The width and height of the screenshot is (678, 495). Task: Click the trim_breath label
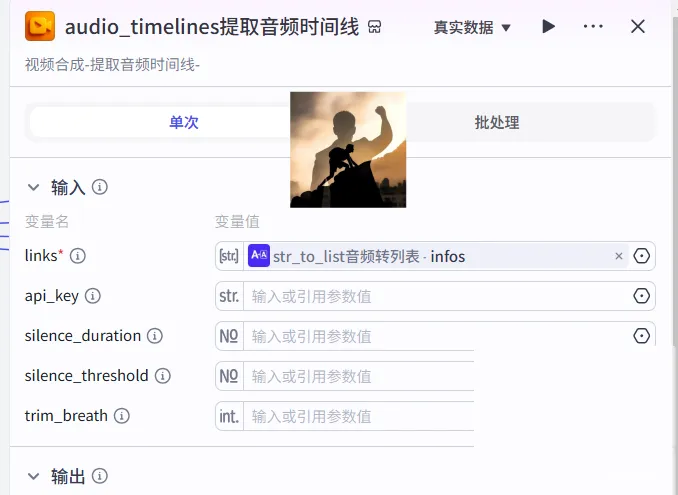tap(66, 416)
